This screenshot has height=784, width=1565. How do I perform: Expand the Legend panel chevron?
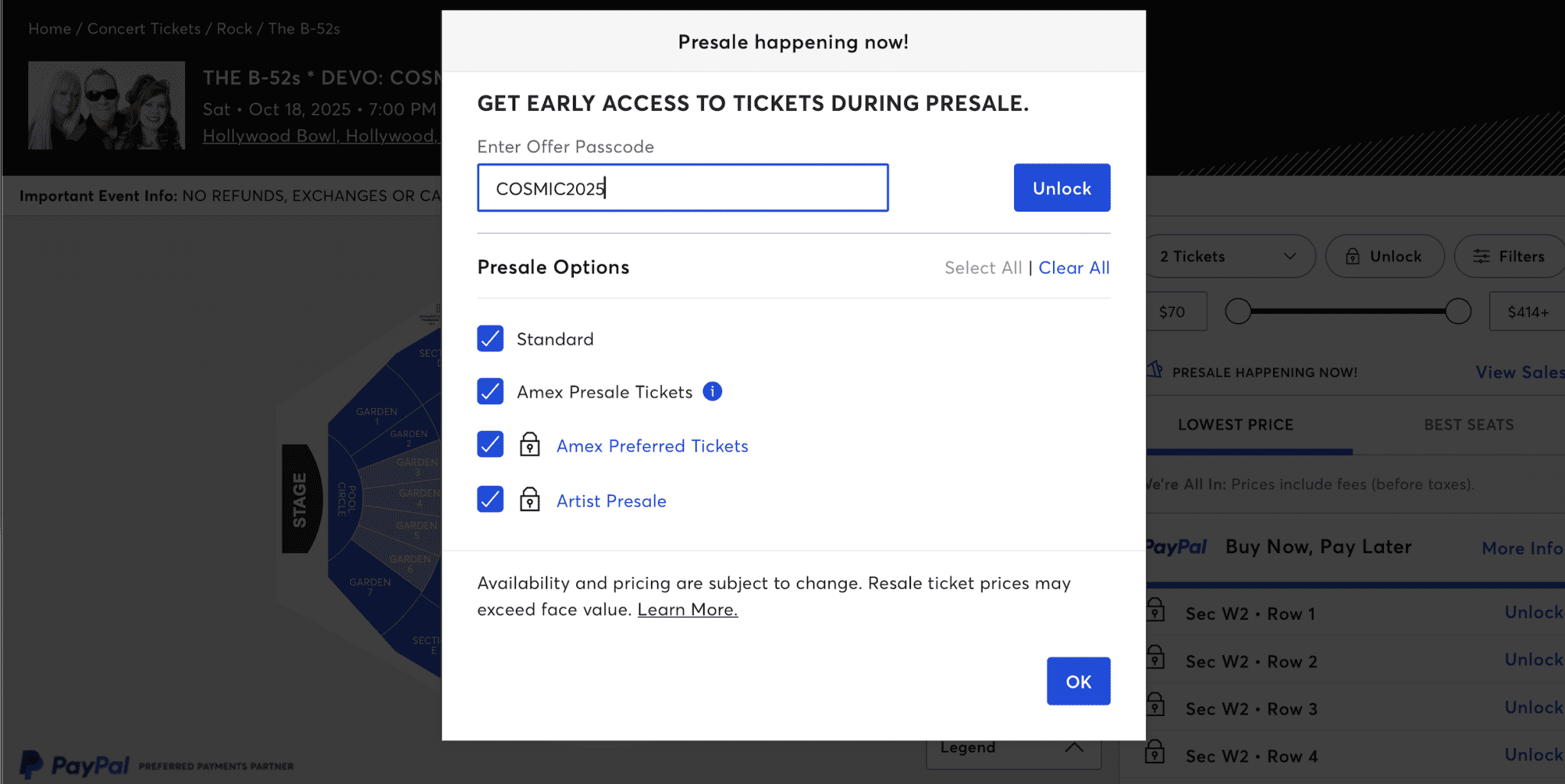[1074, 747]
